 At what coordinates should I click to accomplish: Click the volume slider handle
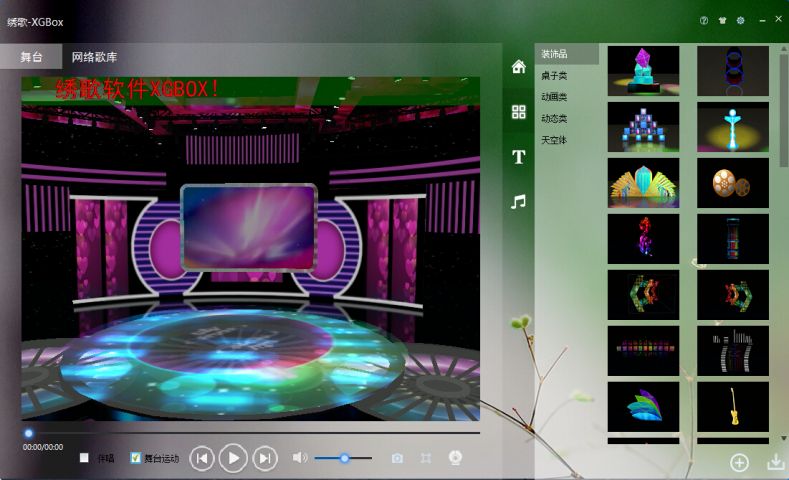(344, 458)
